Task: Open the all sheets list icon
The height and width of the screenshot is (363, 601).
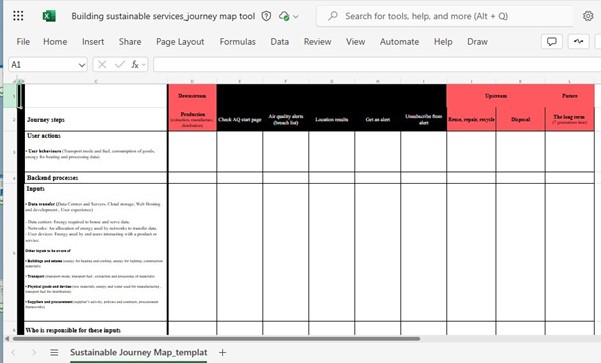Action: (x=54, y=352)
